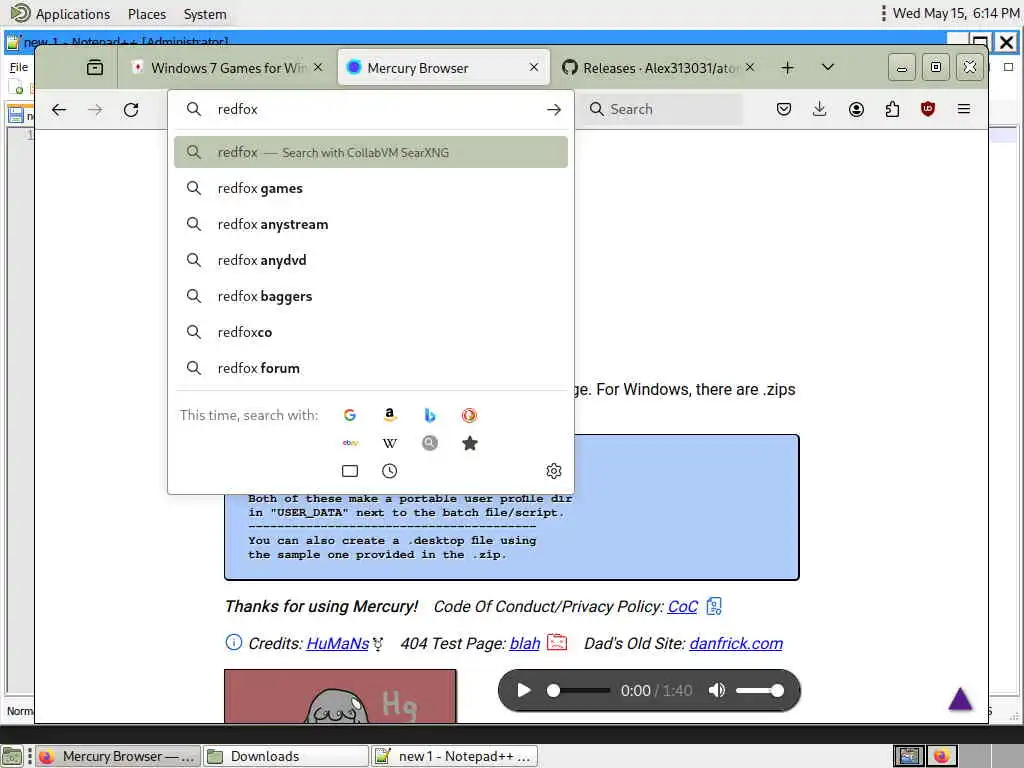Close the Mercury Browser tab
This screenshot has height=768, width=1024.
pyautogui.click(x=534, y=67)
